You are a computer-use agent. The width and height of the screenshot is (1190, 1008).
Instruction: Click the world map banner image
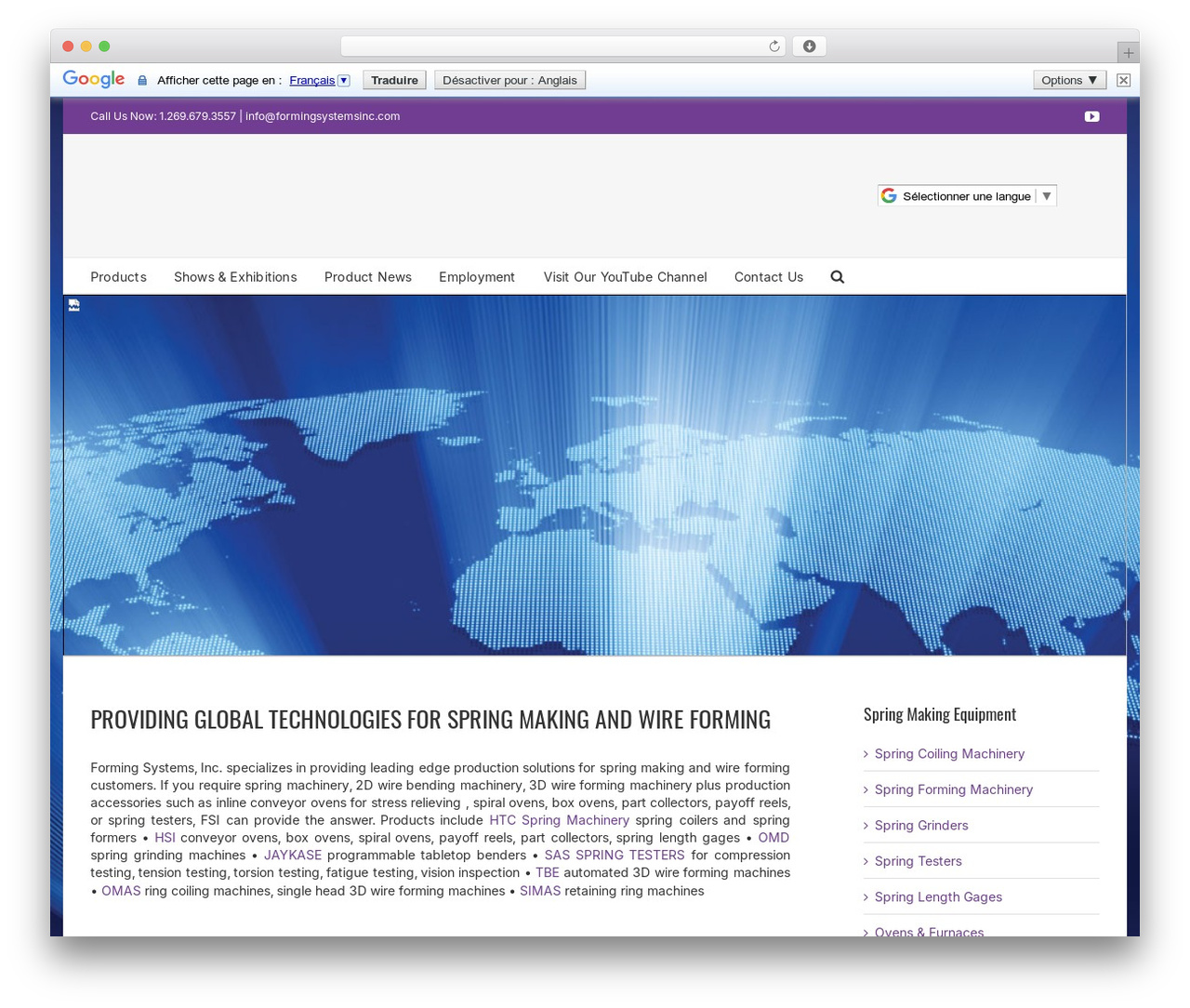click(595, 475)
